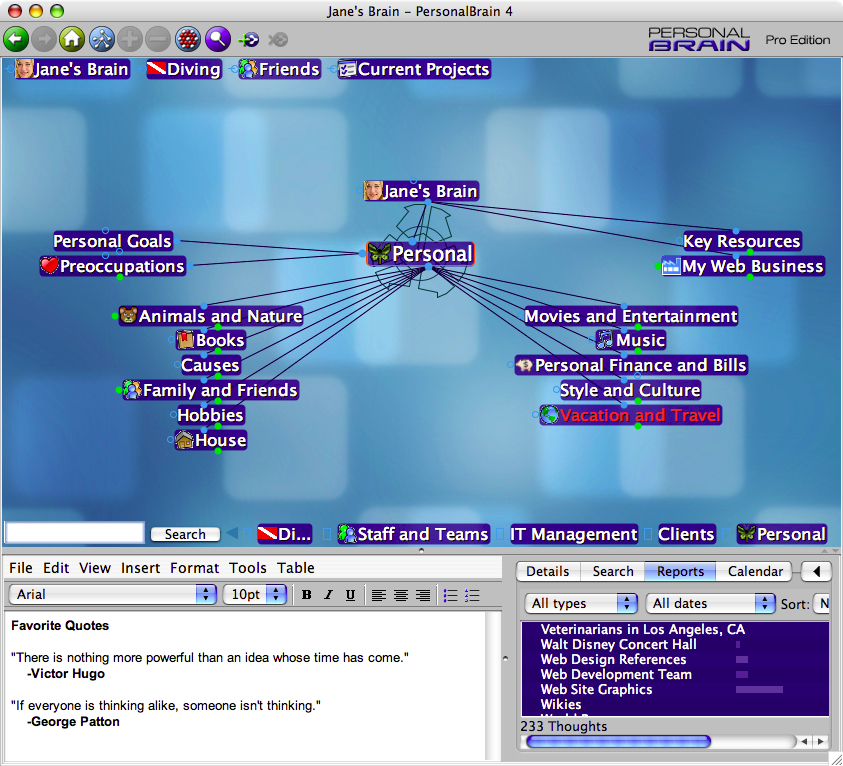Open the Sort dropdown in Reports
Image resolution: width=843 pixels, height=766 pixels.
821,604
